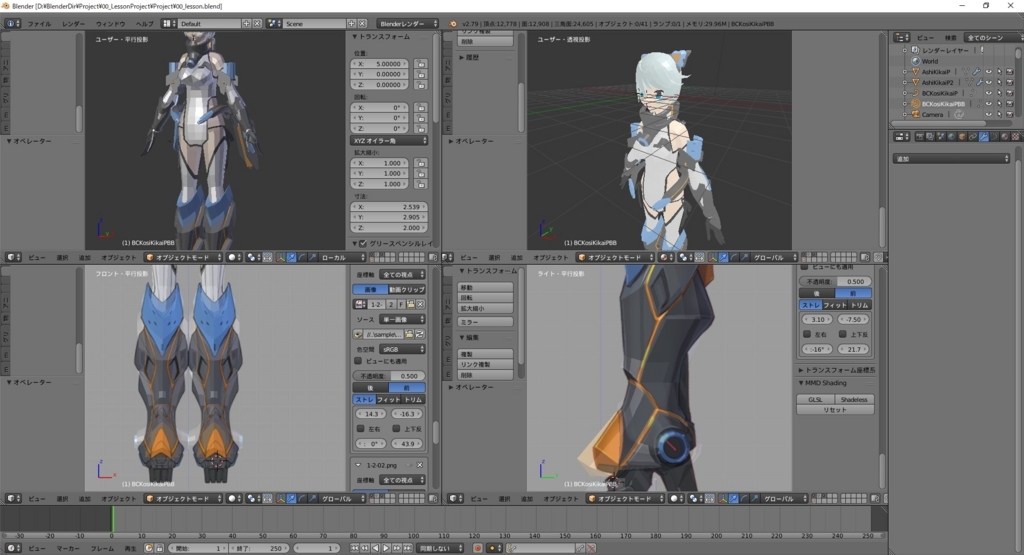Add a new scene with the plus icon
The image size is (1024, 555).
pos(351,24)
